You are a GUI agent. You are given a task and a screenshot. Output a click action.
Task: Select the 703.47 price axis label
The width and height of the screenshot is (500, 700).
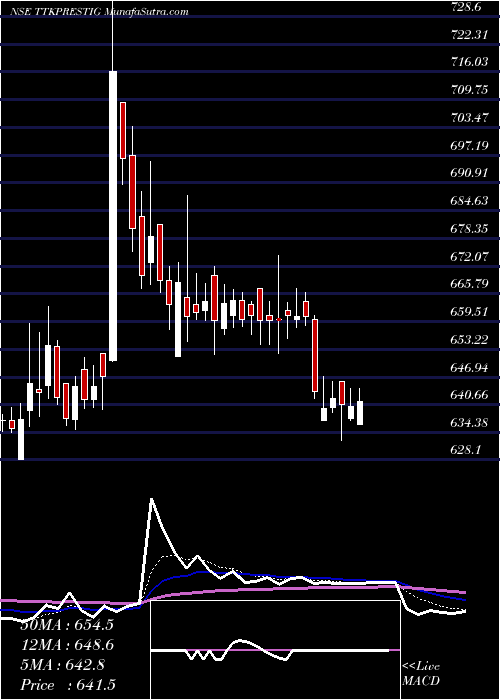point(470,118)
